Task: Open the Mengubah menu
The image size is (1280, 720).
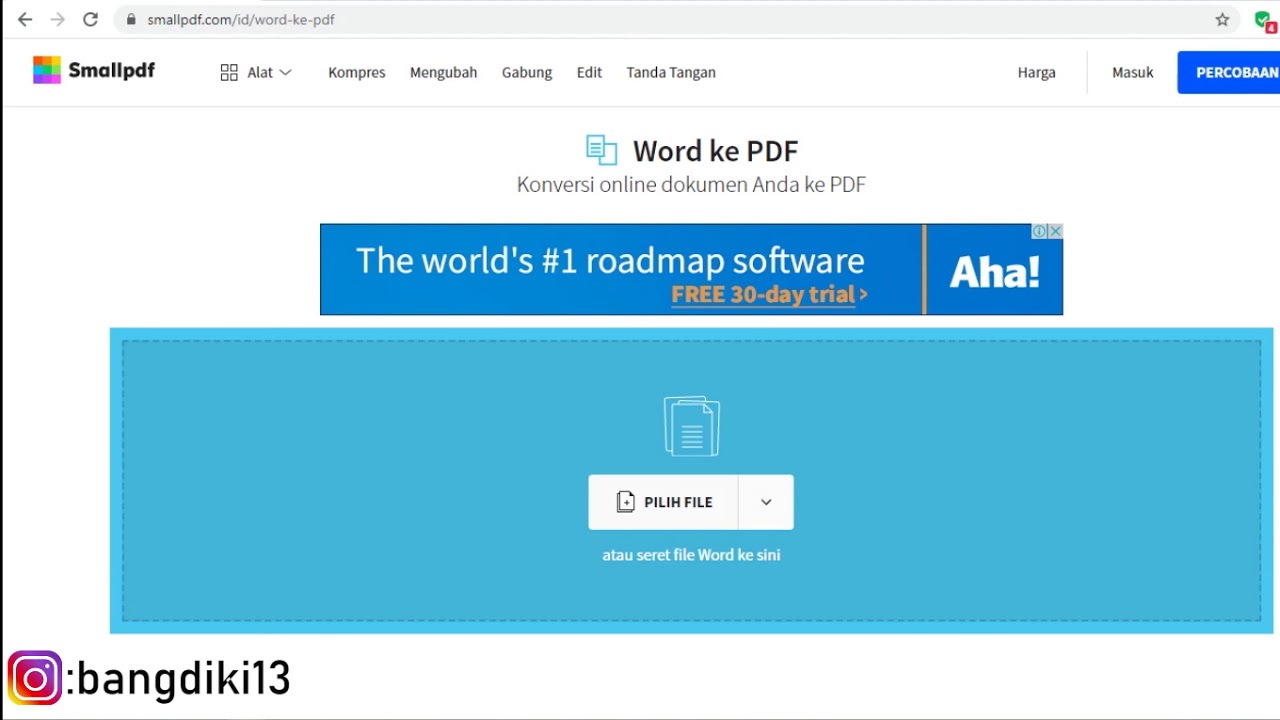Action: pyautogui.click(x=443, y=72)
